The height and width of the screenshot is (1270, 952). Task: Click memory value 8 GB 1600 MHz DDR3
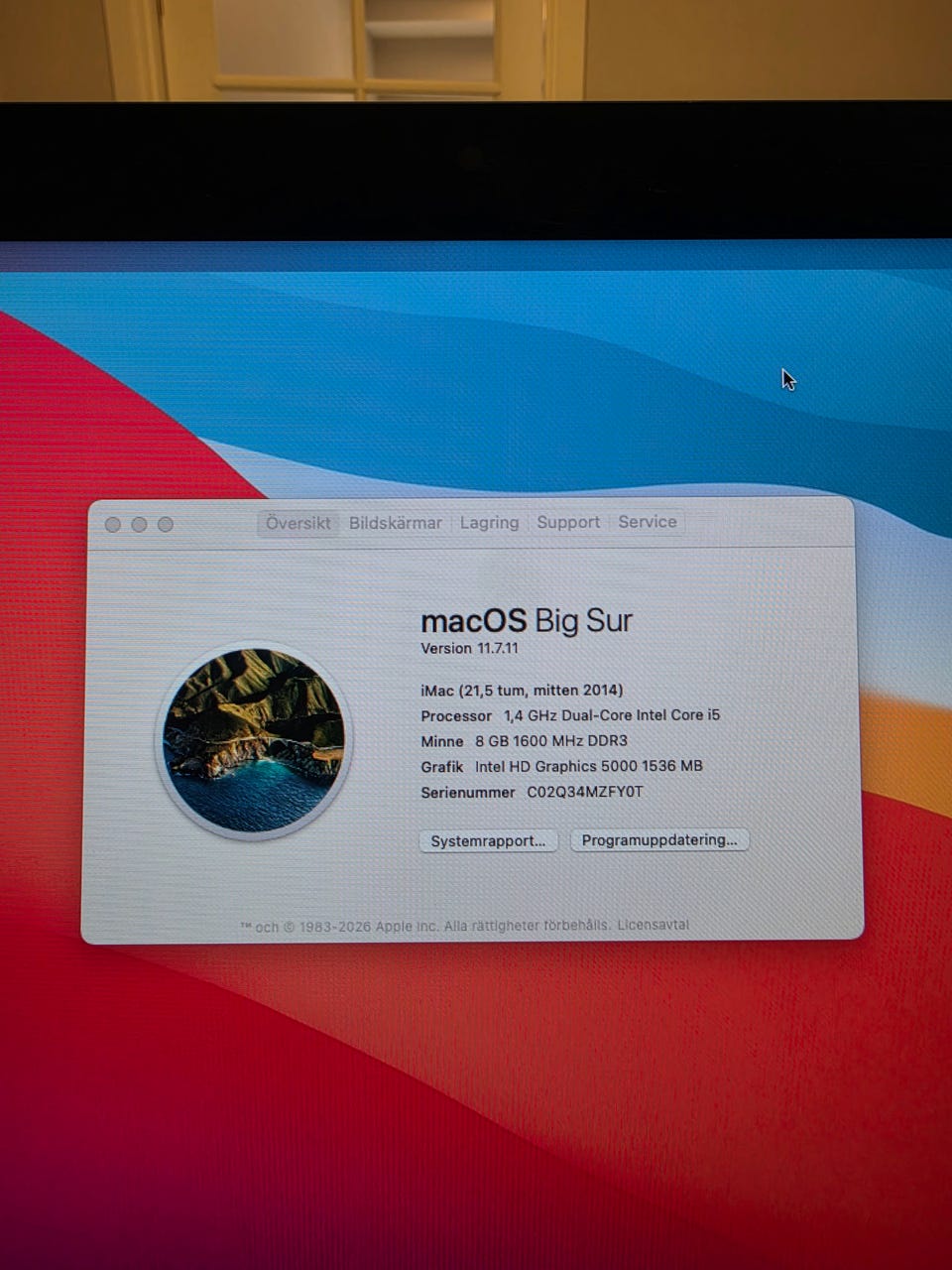[551, 741]
